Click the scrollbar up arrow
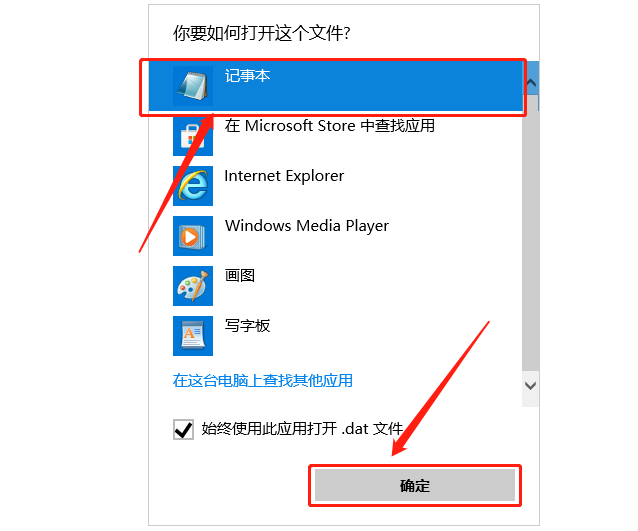Viewport: 638px width, 531px height. 531,83
